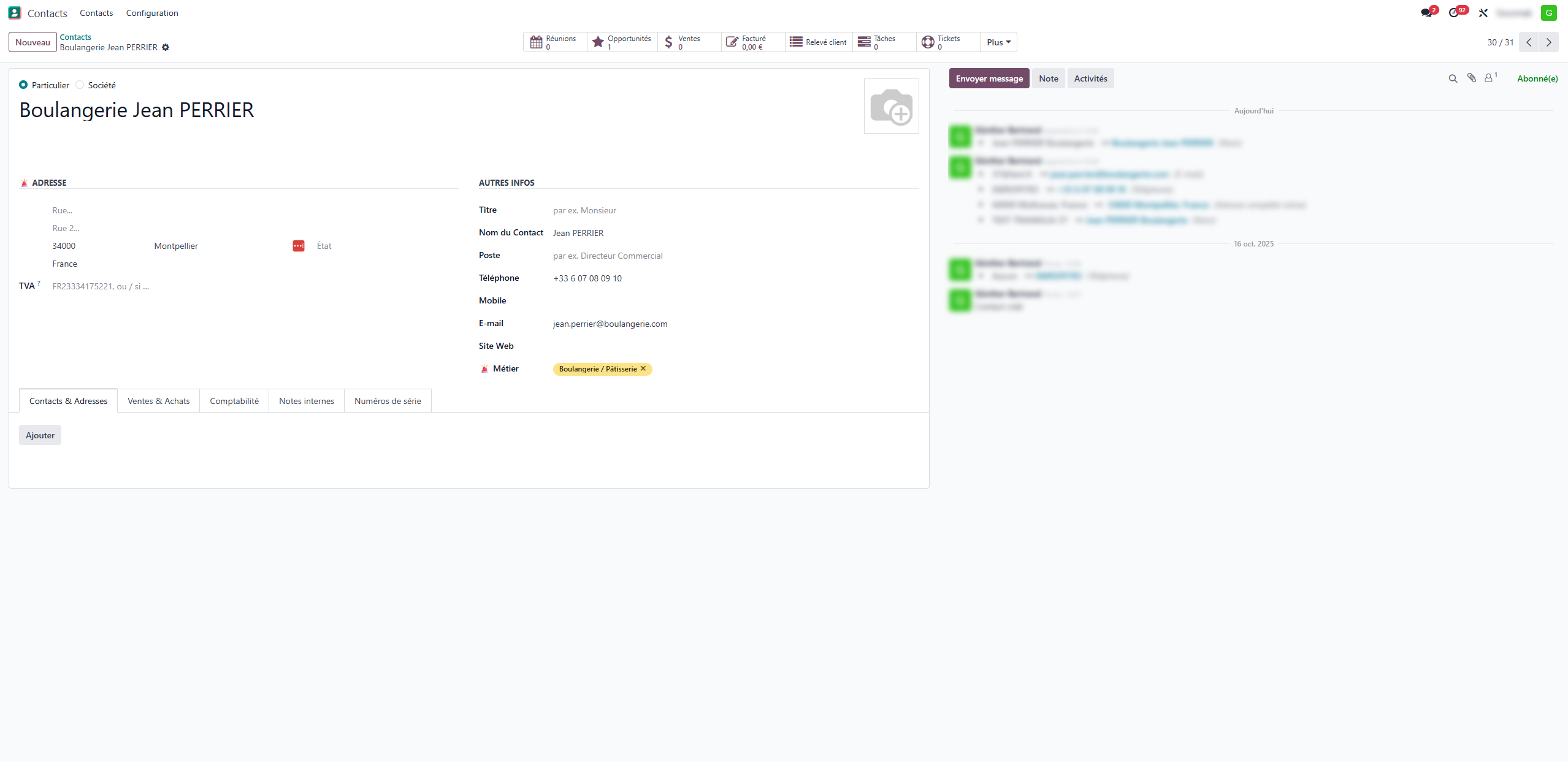Image resolution: width=1568 pixels, height=762 pixels.
Task: Click the camera image upload placeholder
Action: point(891,106)
